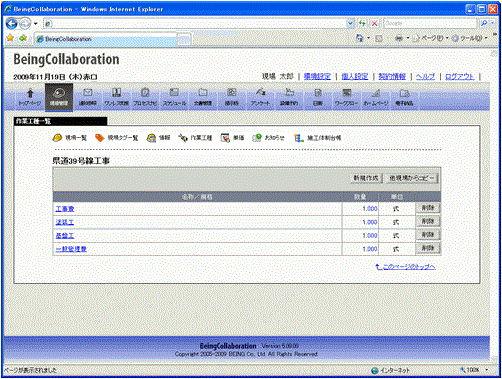Open 施工体制台帳 sub-menu icon
This screenshot has width=502, height=379.
pyautogui.click(x=317, y=138)
